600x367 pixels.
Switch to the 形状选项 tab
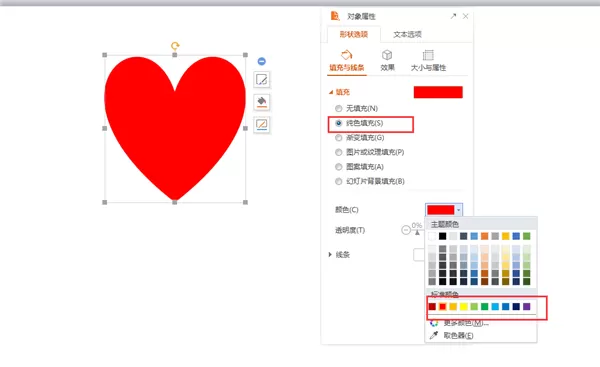[x=354, y=34]
